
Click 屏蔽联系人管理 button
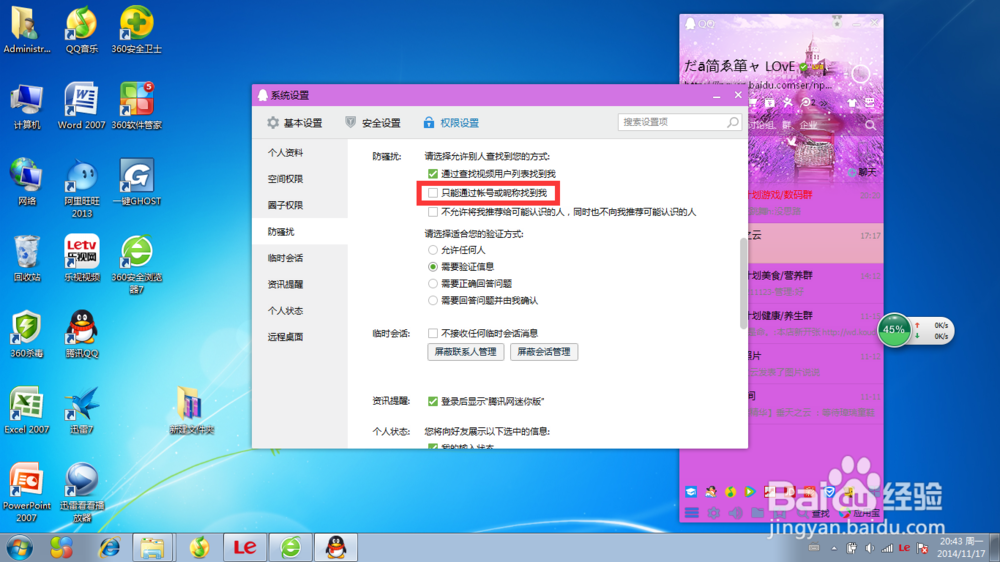click(466, 352)
